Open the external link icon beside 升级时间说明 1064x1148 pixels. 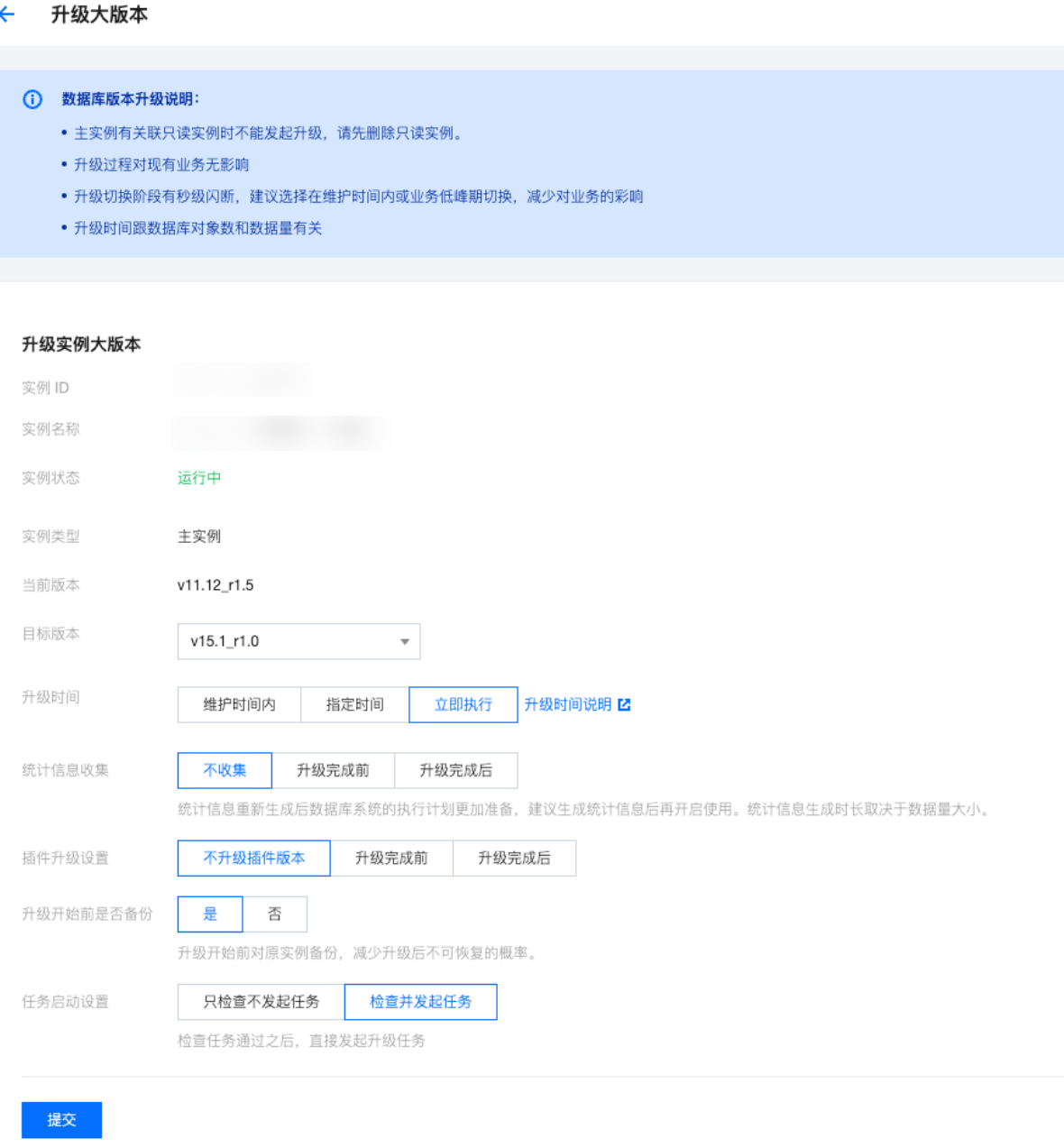click(x=624, y=704)
